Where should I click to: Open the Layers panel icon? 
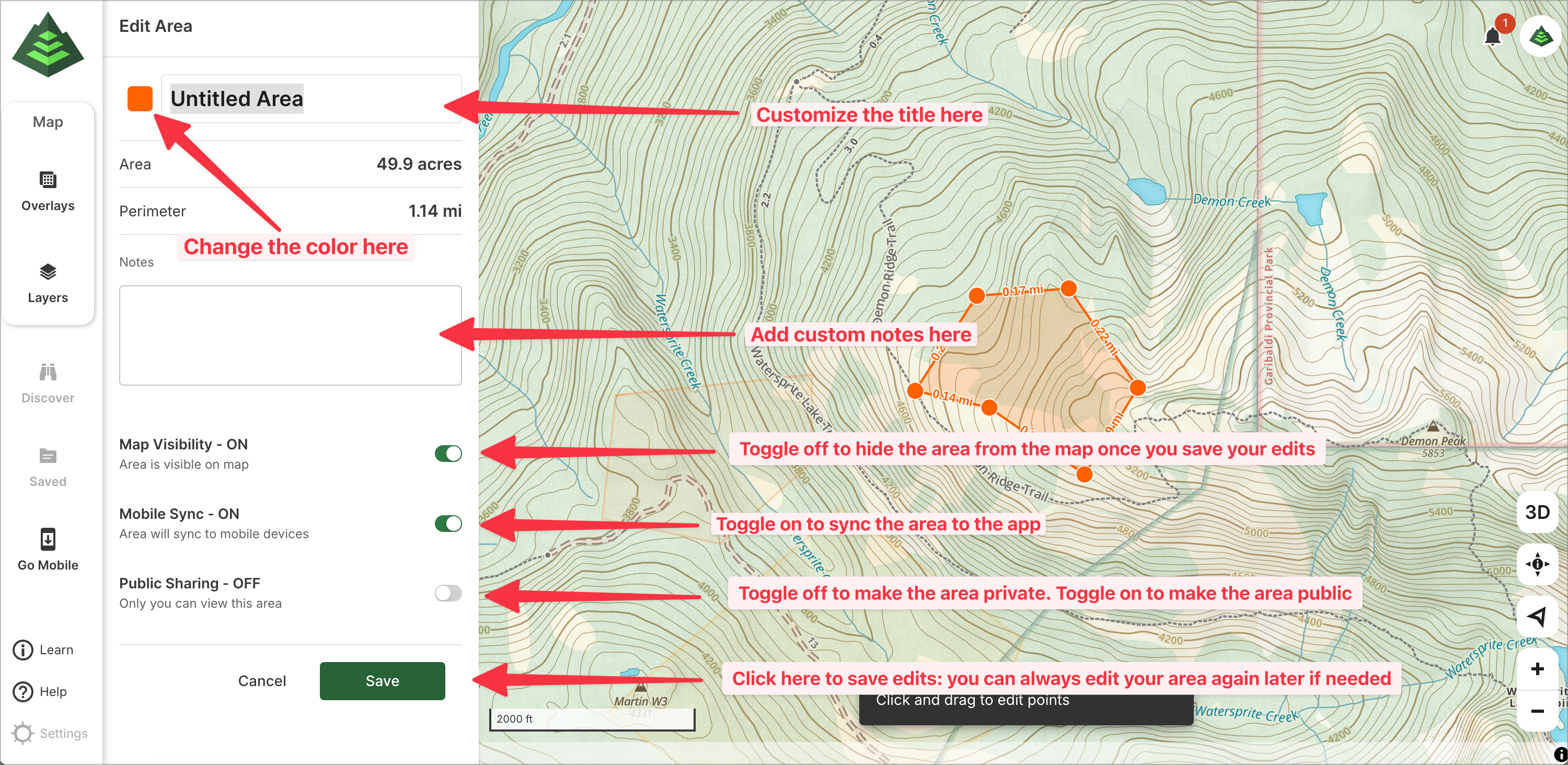(x=48, y=272)
